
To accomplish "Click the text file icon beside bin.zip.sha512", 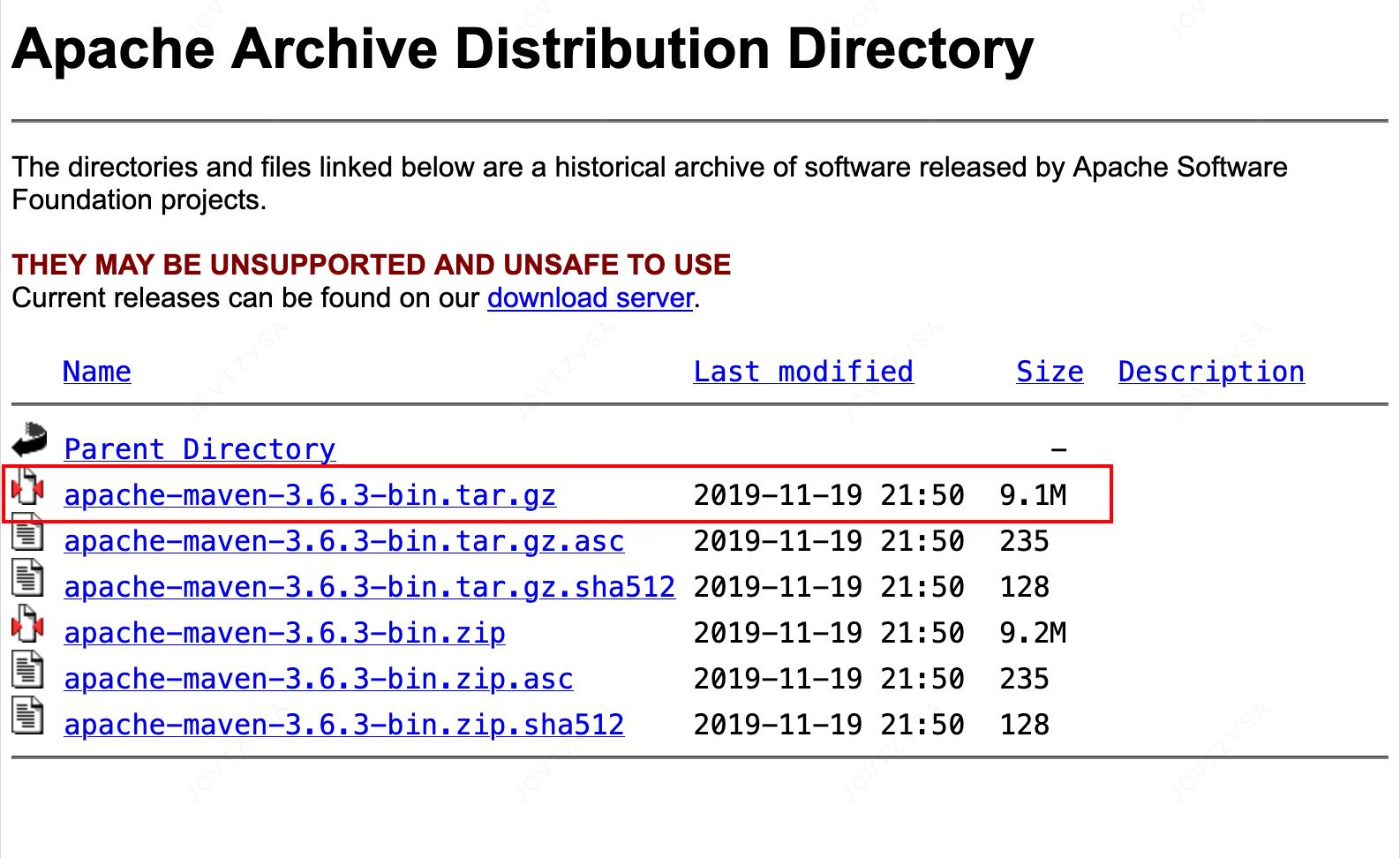I will pos(27,716).
